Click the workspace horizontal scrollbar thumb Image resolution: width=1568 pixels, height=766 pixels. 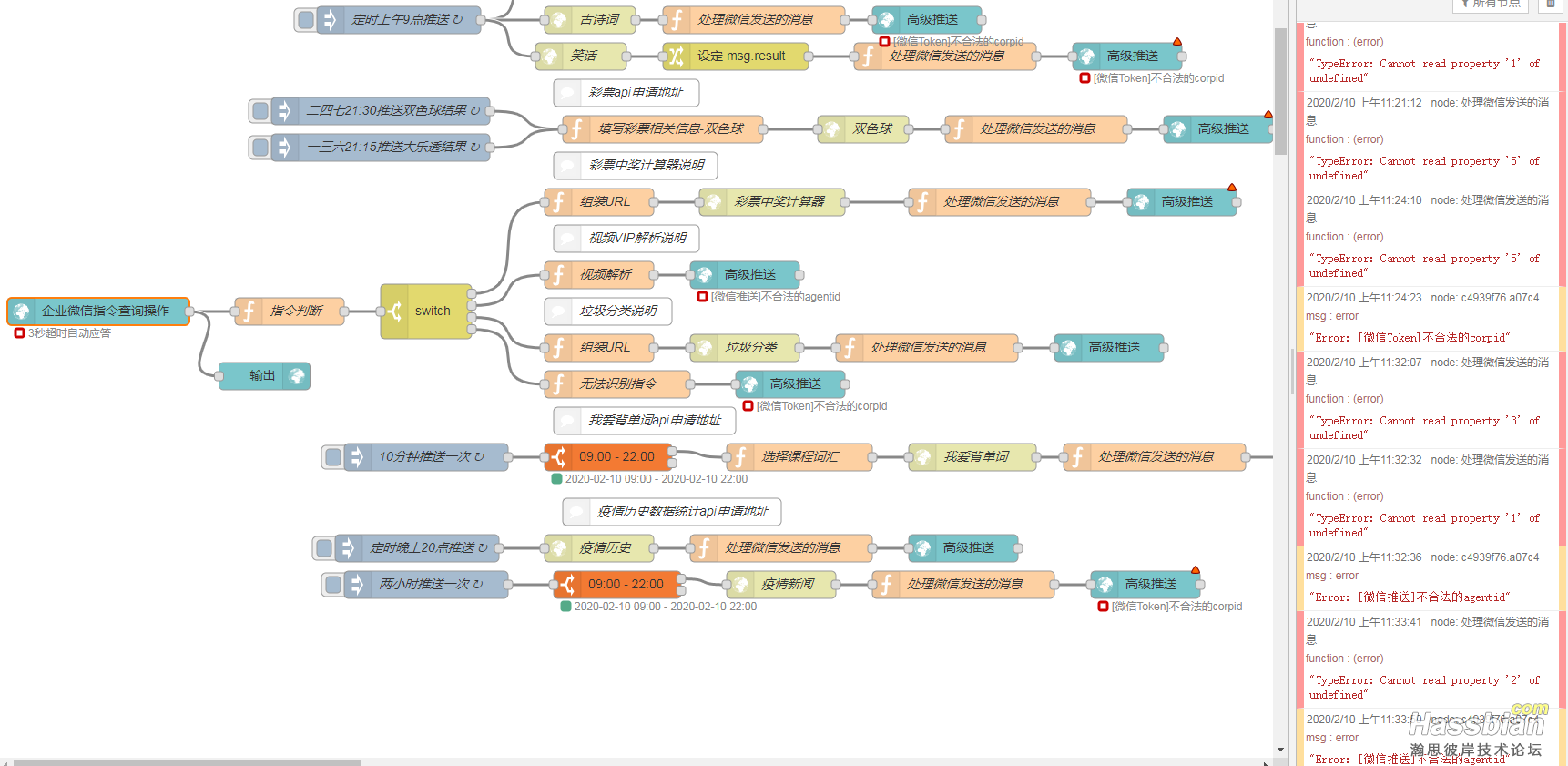188,761
